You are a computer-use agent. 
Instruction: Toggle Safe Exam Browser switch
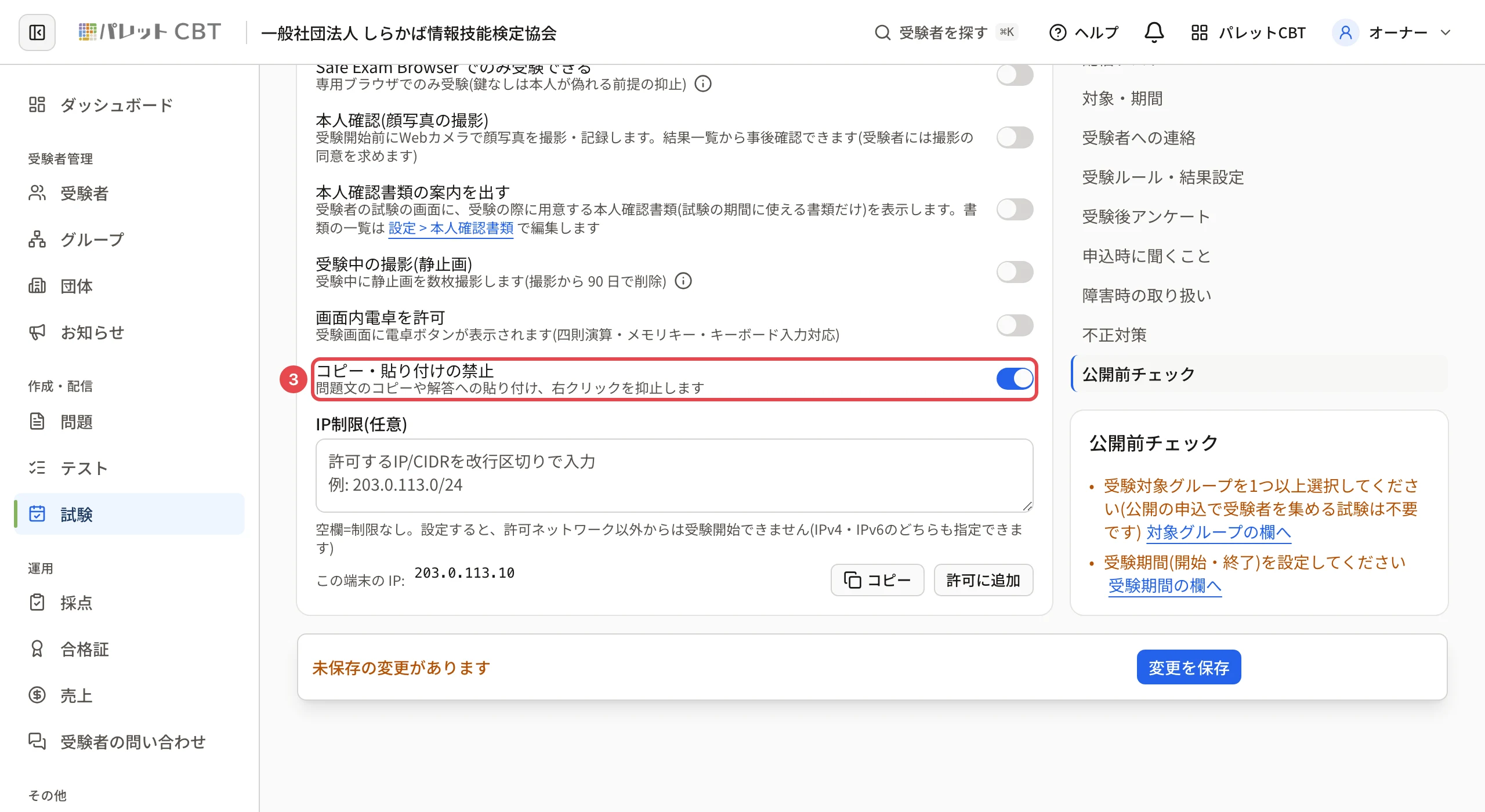[x=1015, y=75]
